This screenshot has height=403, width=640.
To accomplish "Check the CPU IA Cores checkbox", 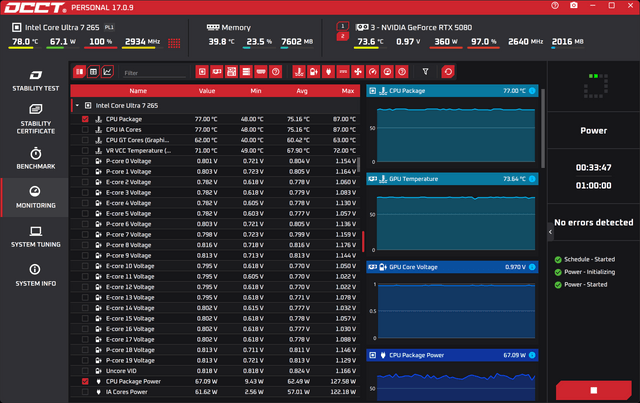I will tap(85, 129).
